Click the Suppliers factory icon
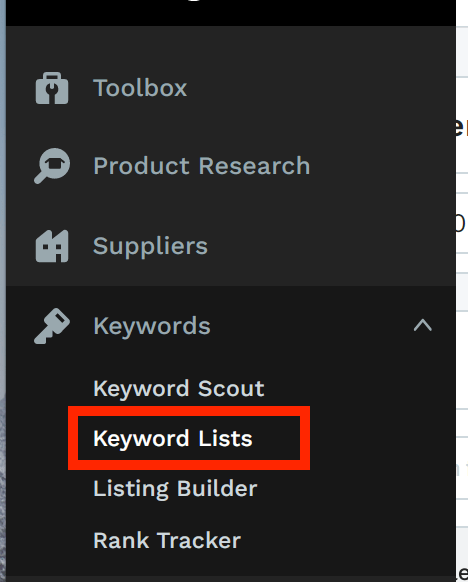 [52, 246]
